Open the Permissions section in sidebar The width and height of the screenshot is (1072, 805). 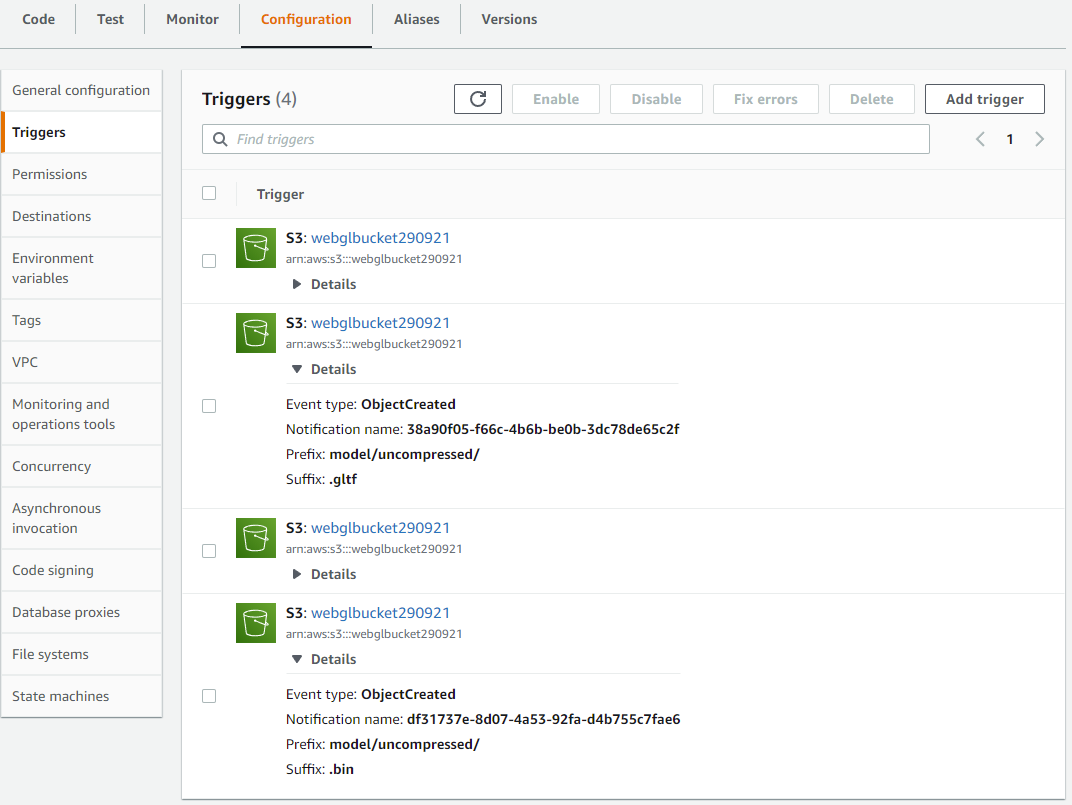tap(50, 174)
